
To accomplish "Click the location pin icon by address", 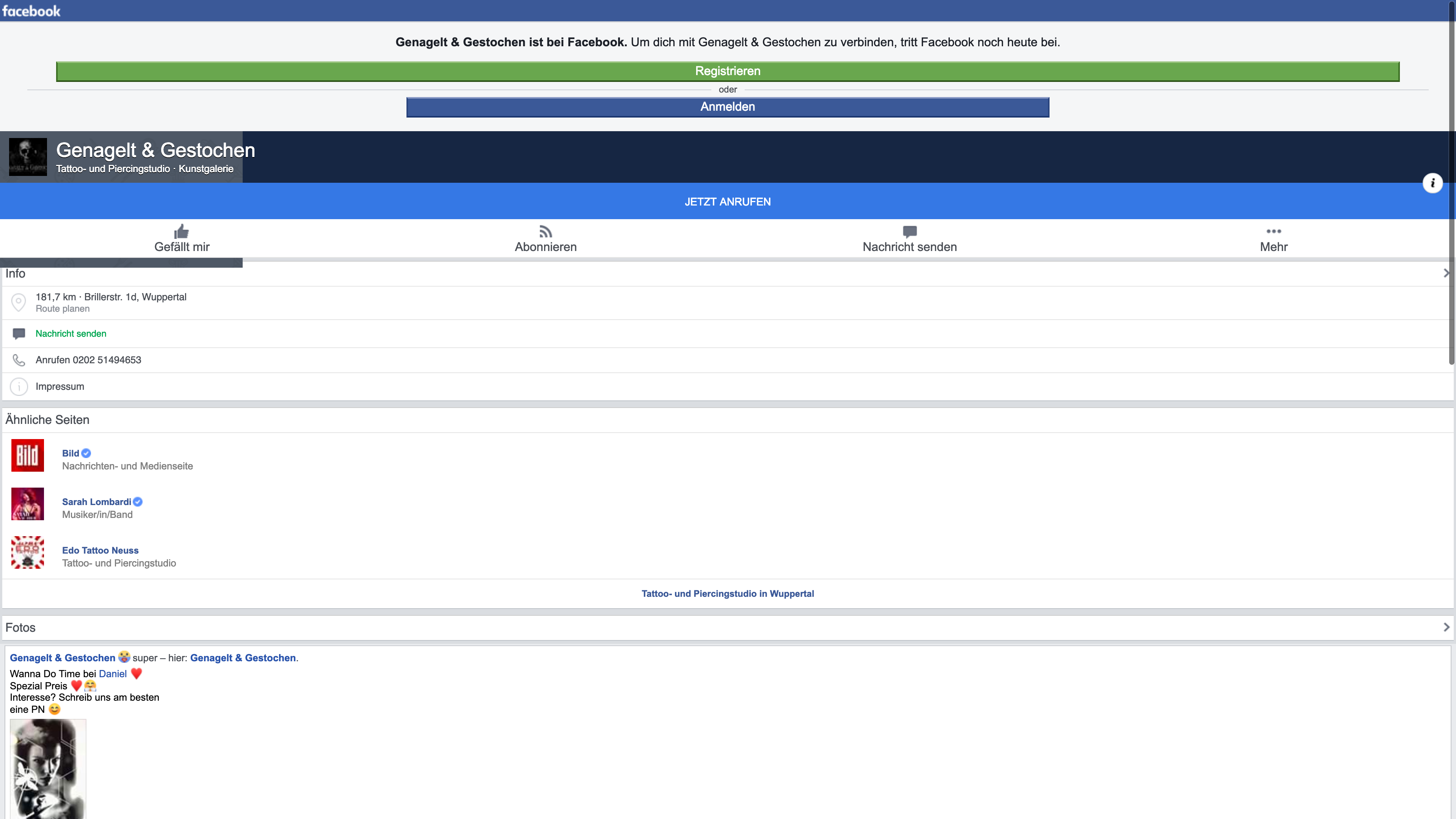I will [19, 303].
